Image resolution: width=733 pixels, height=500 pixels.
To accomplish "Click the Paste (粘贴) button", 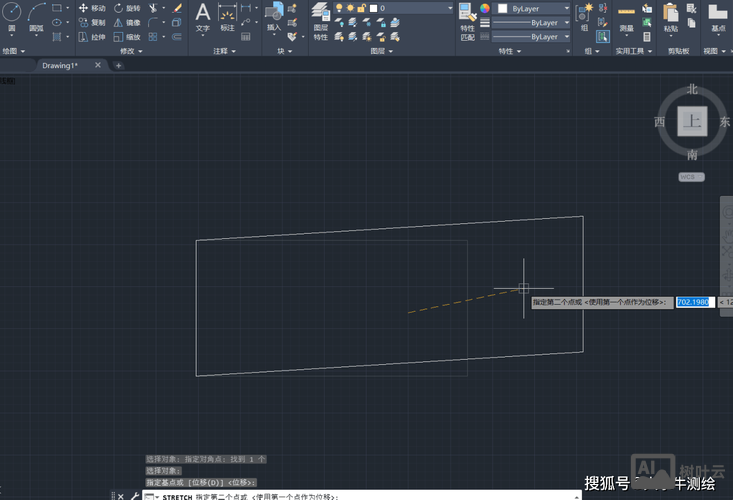I will click(x=670, y=17).
